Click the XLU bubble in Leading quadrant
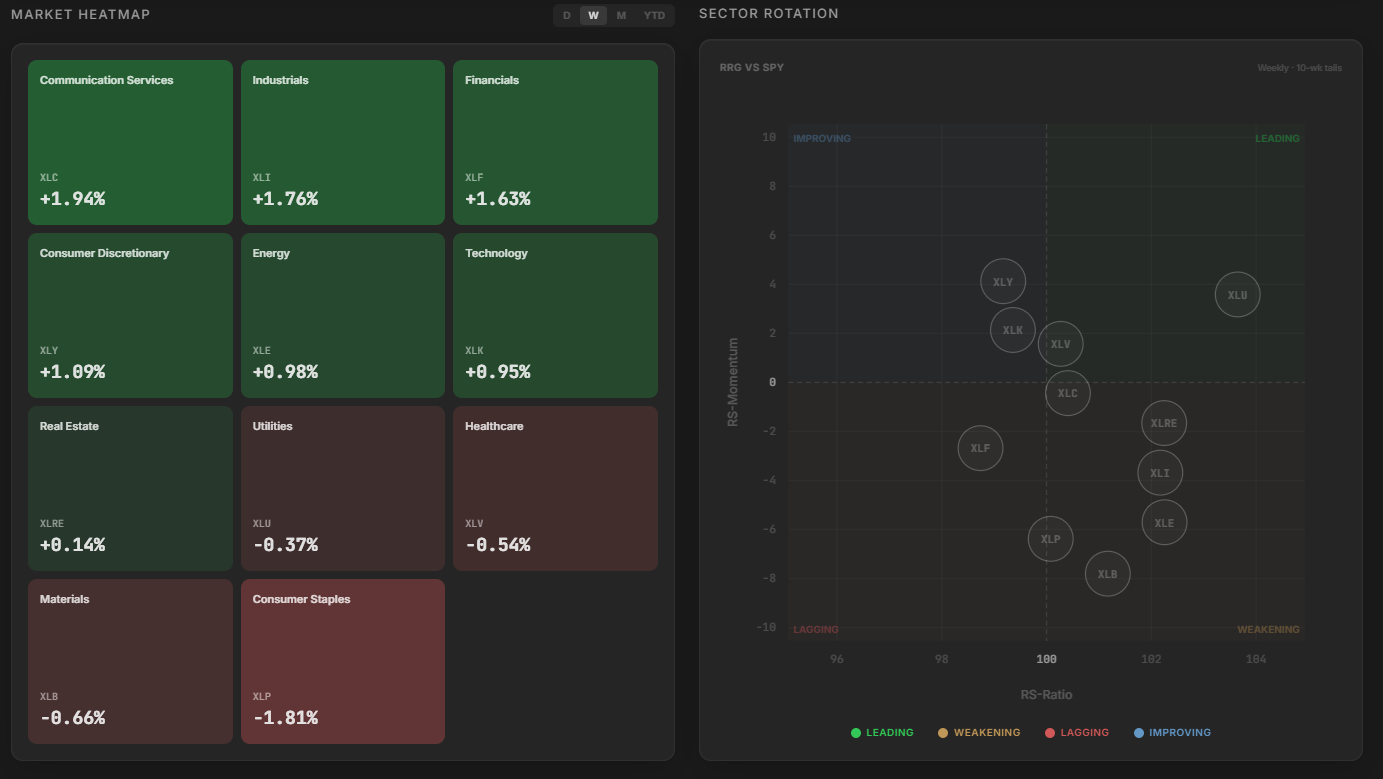Image resolution: width=1383 pixels, height=779 pixels. [1238, 295]
